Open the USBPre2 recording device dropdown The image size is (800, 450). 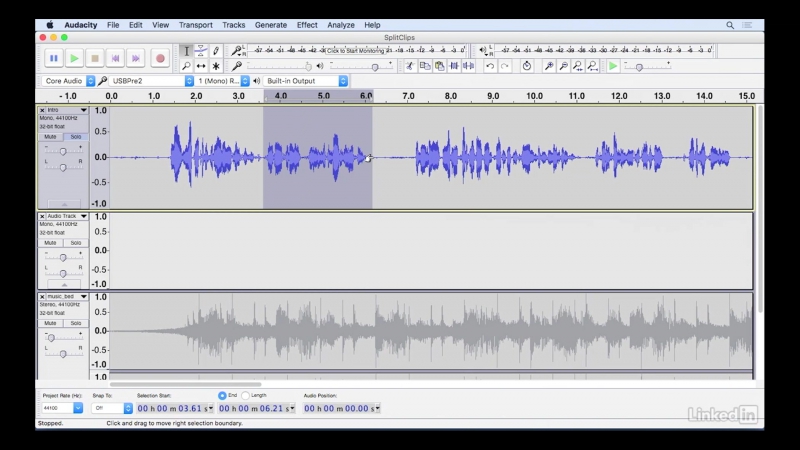(x=152, y=81)
